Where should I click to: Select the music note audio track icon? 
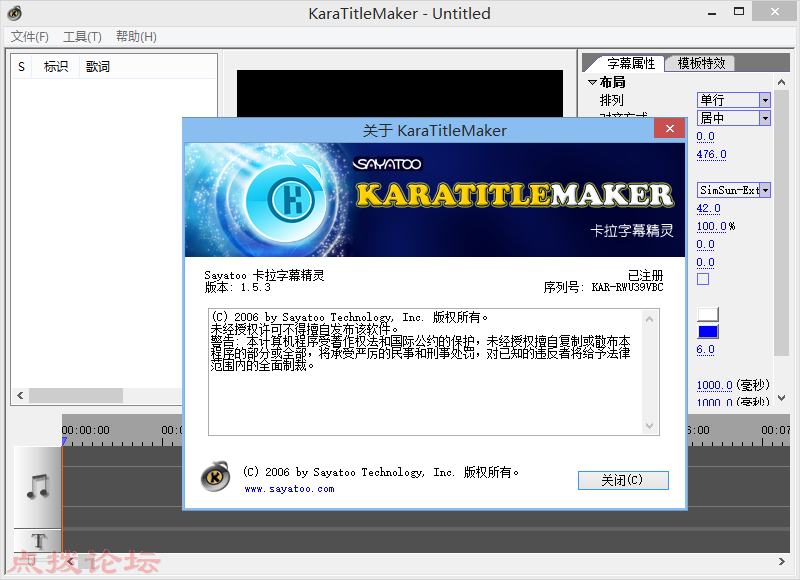click(38, 486)
